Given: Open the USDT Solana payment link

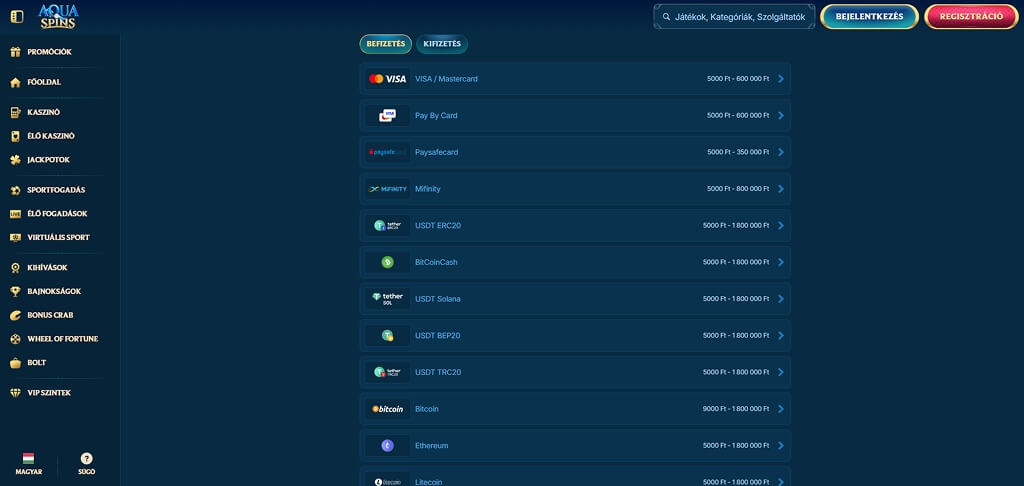Looking at the screenshot, I should (x=438, y=299).
